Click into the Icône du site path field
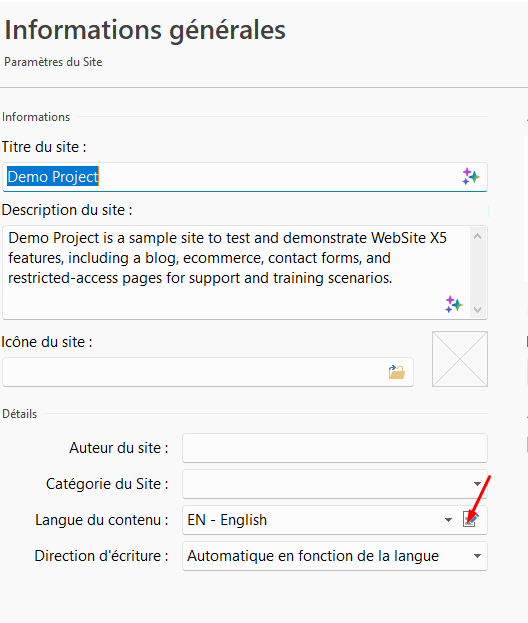The height and width of the screenshot is (623, 528). click(x=208, y=372)
